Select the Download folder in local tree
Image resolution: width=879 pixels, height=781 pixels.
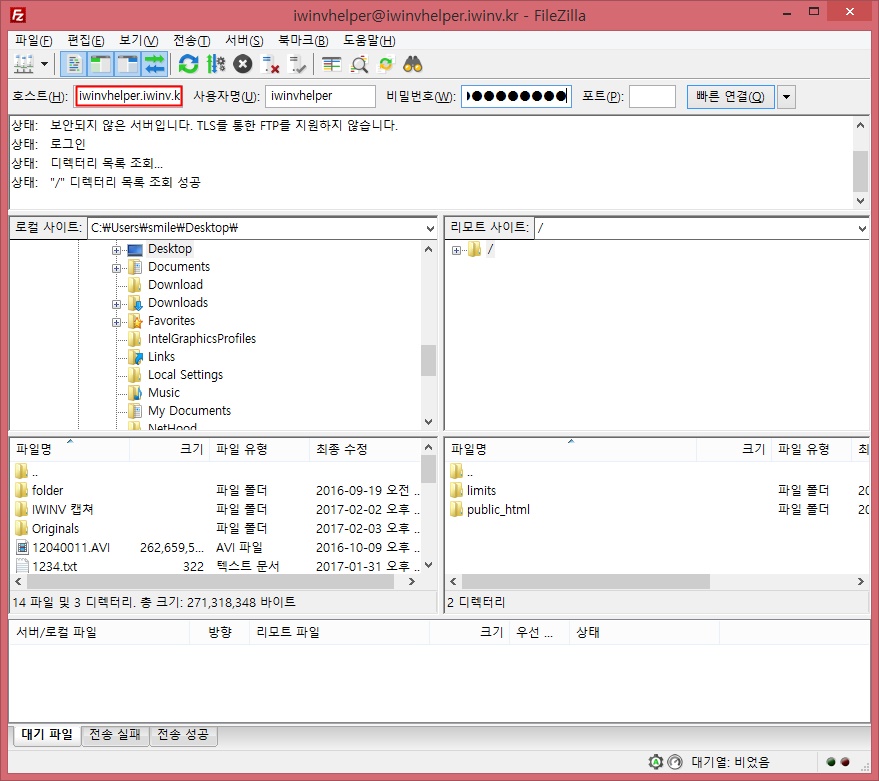pyautogui.click(x=175, y=285)
